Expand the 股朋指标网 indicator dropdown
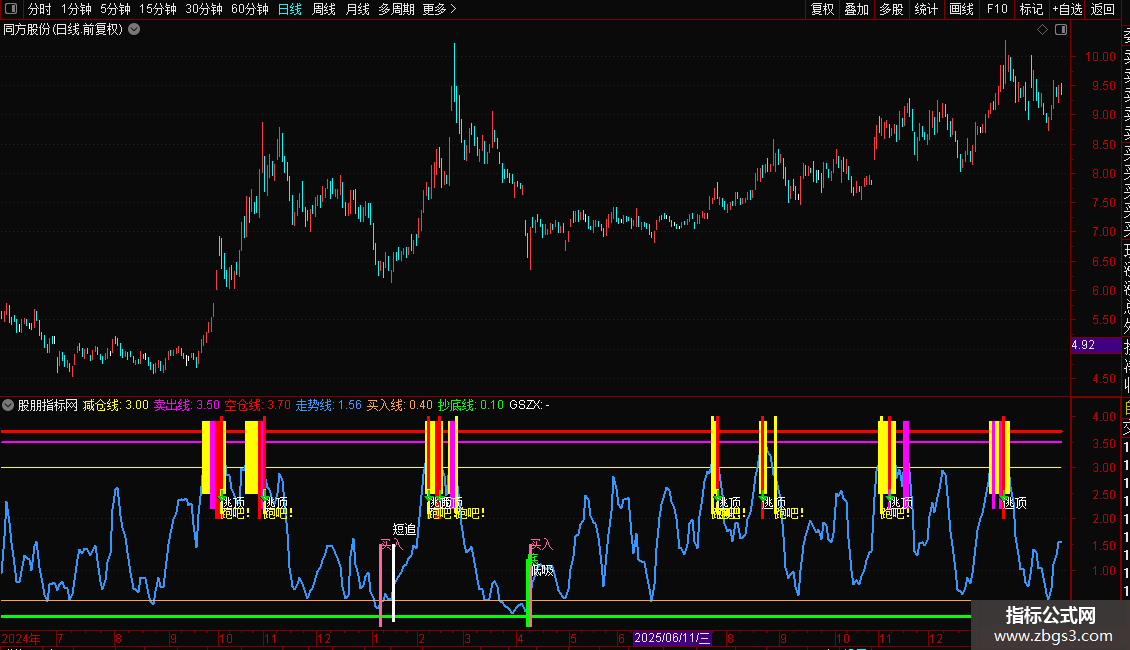 click(9, 405)
